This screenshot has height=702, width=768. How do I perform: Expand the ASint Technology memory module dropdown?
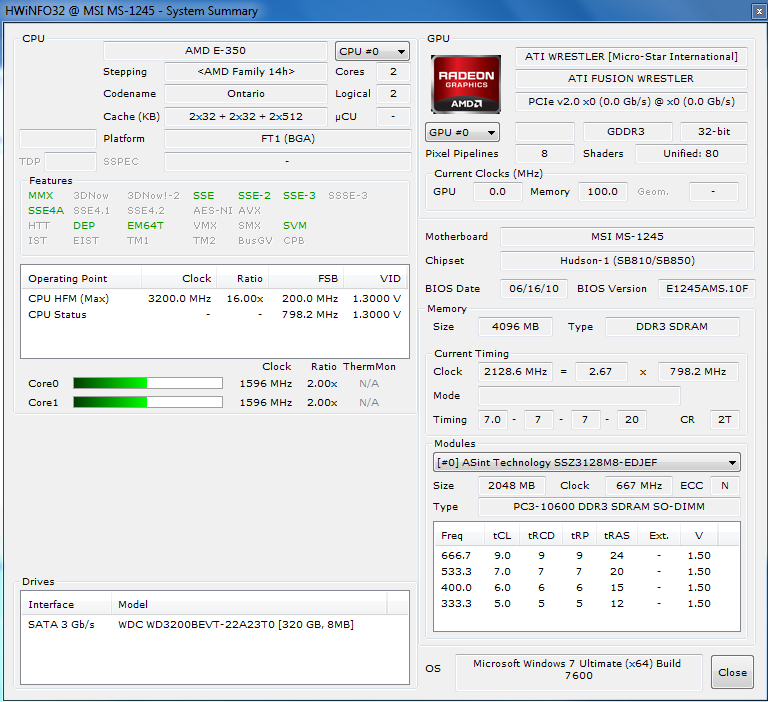point(586,462)
